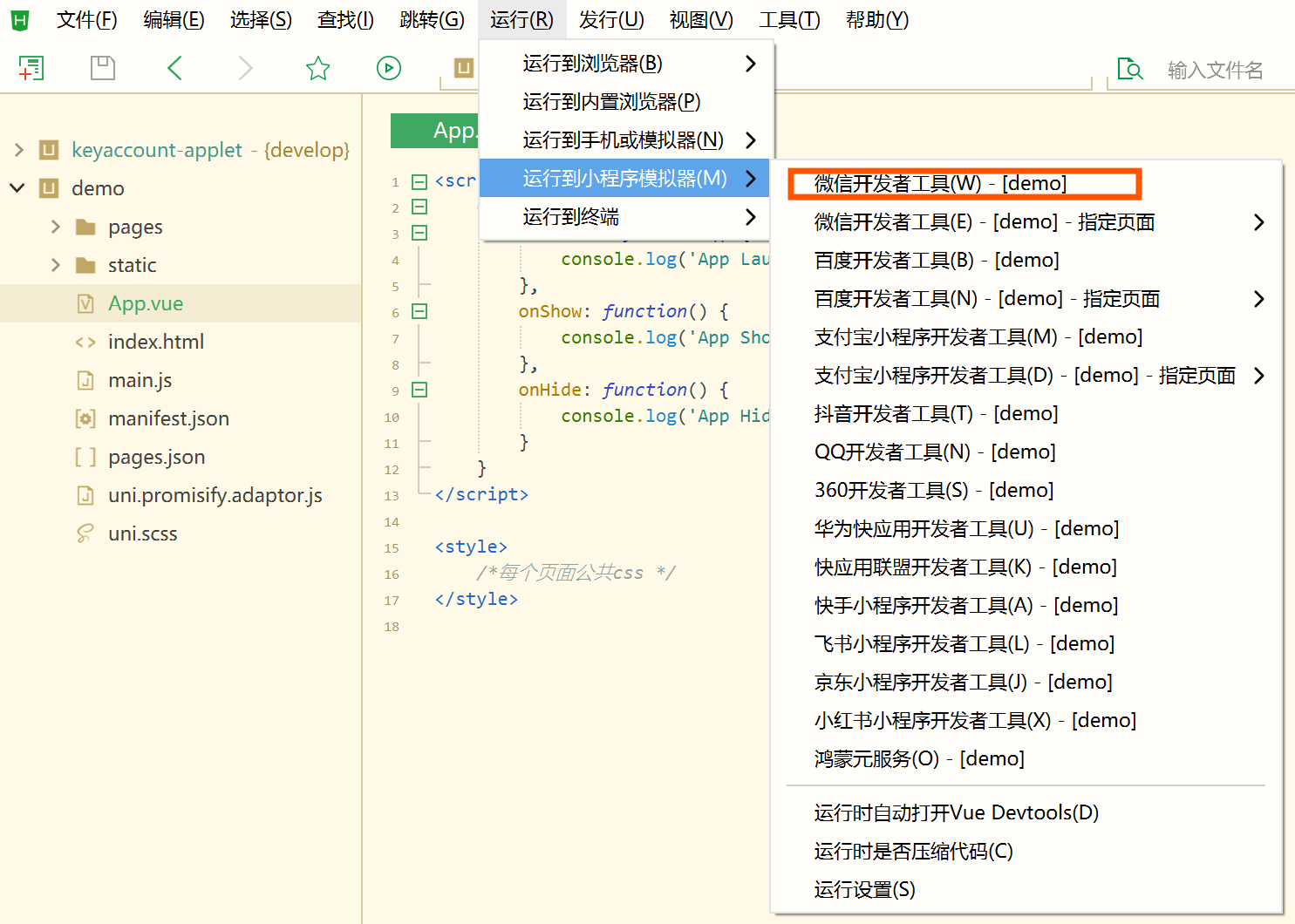Open 微信开发者工具(E) 指定页面 submenu
The width and height of the screenshot is (1295, 924).
(1026, 221)
